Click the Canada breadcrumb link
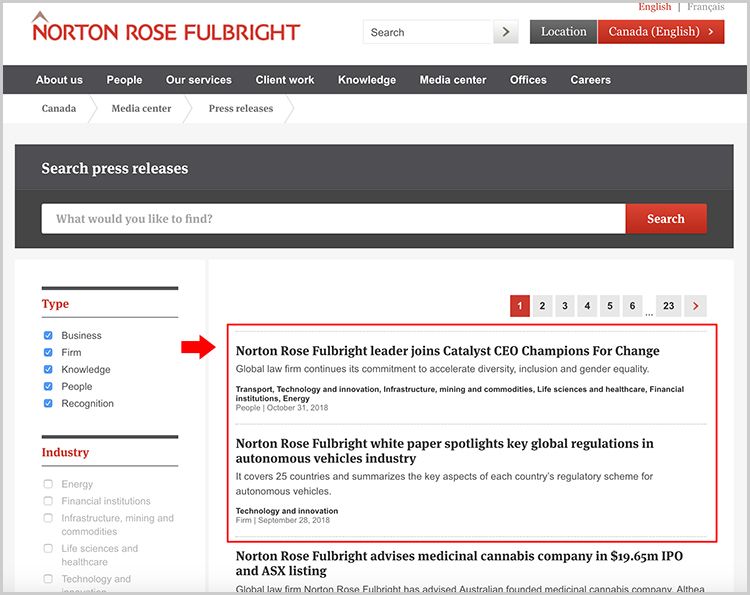 pyautogui.click(x=59, y=109)
